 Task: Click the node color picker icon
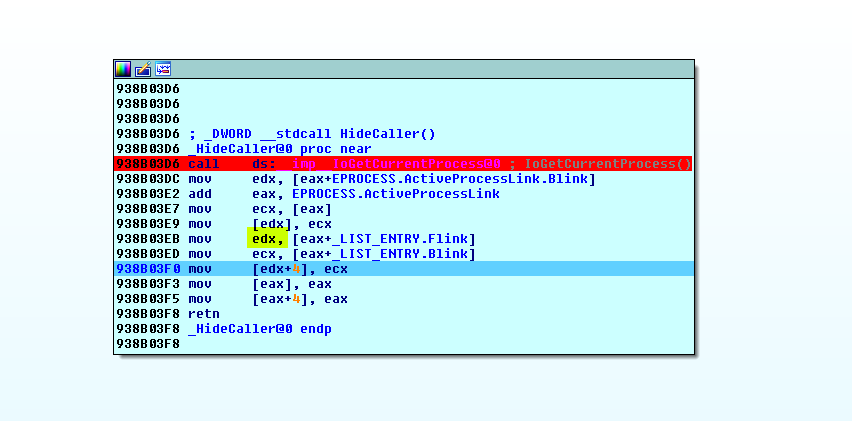pyautogui.click(x=123, y=69)
